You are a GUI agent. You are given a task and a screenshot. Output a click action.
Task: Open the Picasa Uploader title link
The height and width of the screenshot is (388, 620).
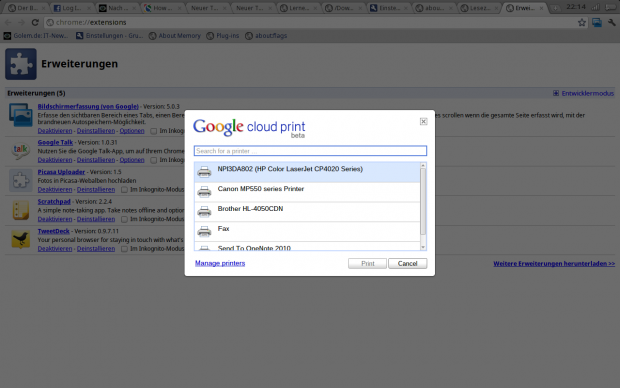[61, 172]
